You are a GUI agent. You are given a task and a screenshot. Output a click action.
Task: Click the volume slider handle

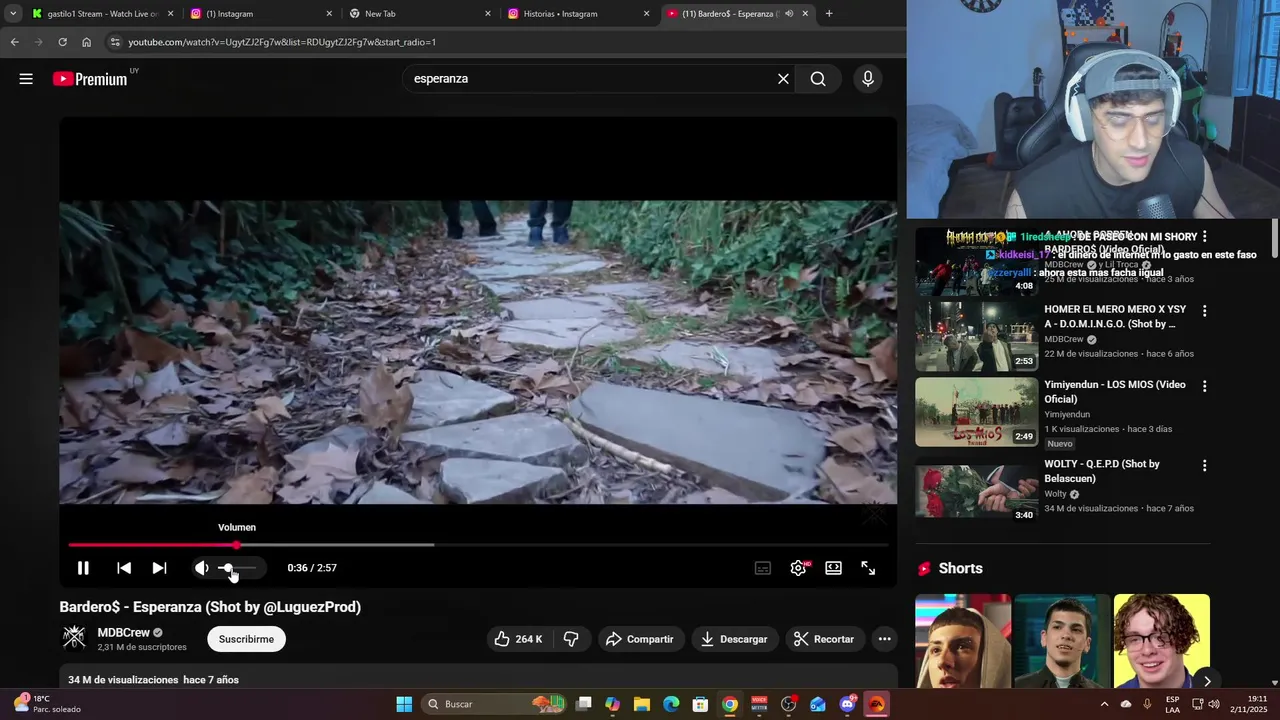pyautogui.click(x=226, y=568)
